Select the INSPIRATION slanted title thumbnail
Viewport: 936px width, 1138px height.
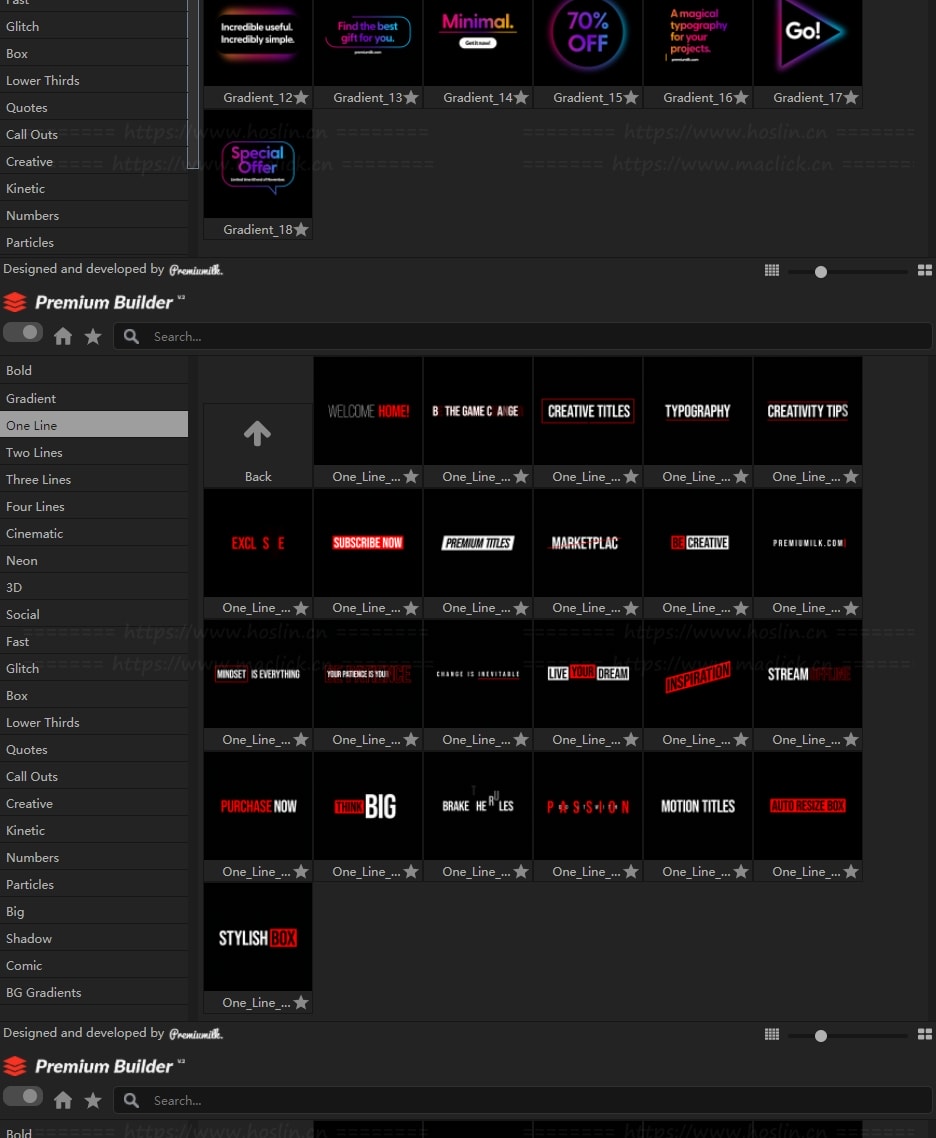pyautogui.click(x=698, y=674)
